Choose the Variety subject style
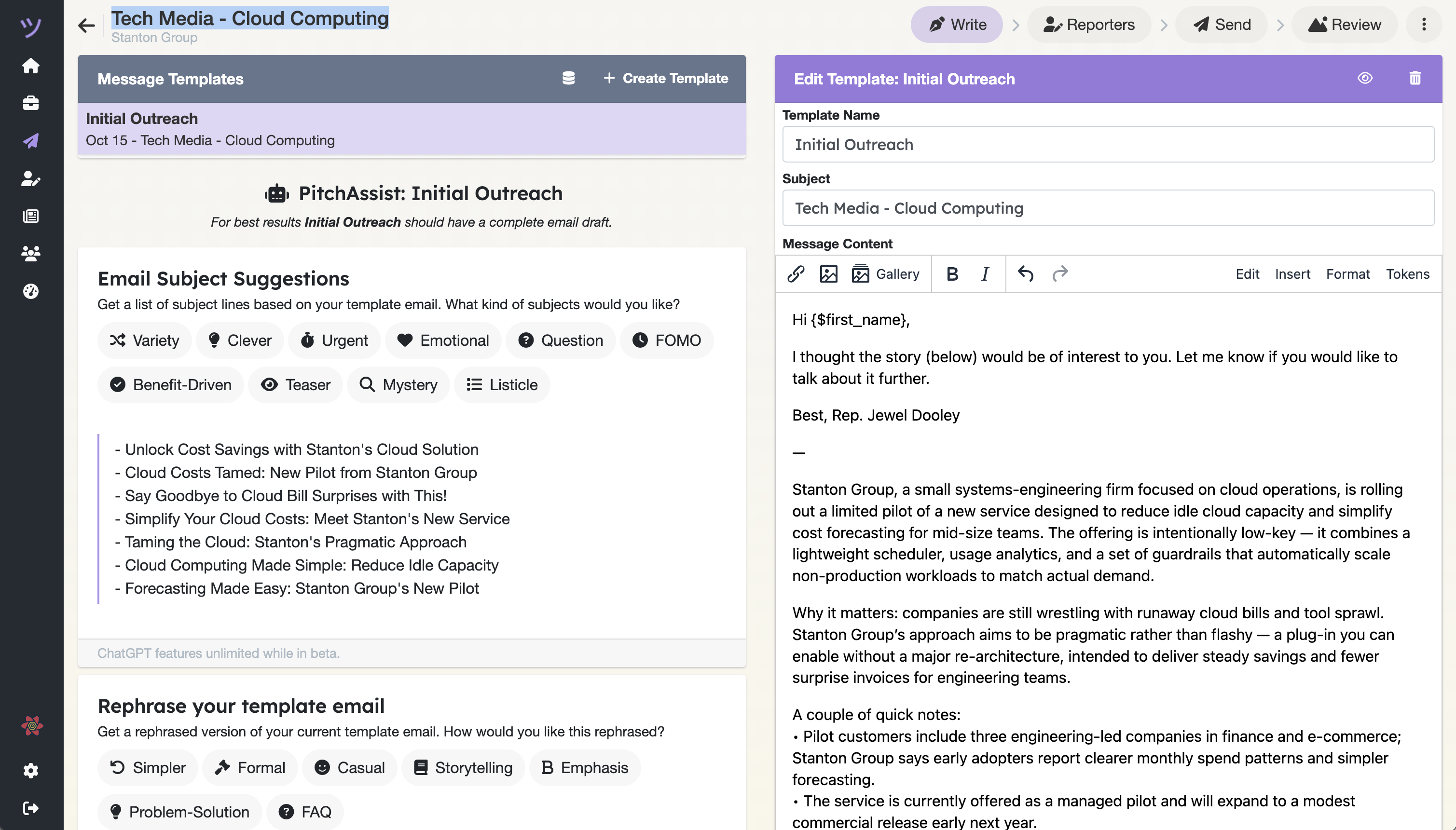Viewport: 1456px width, 830px height. pos(144,340)
